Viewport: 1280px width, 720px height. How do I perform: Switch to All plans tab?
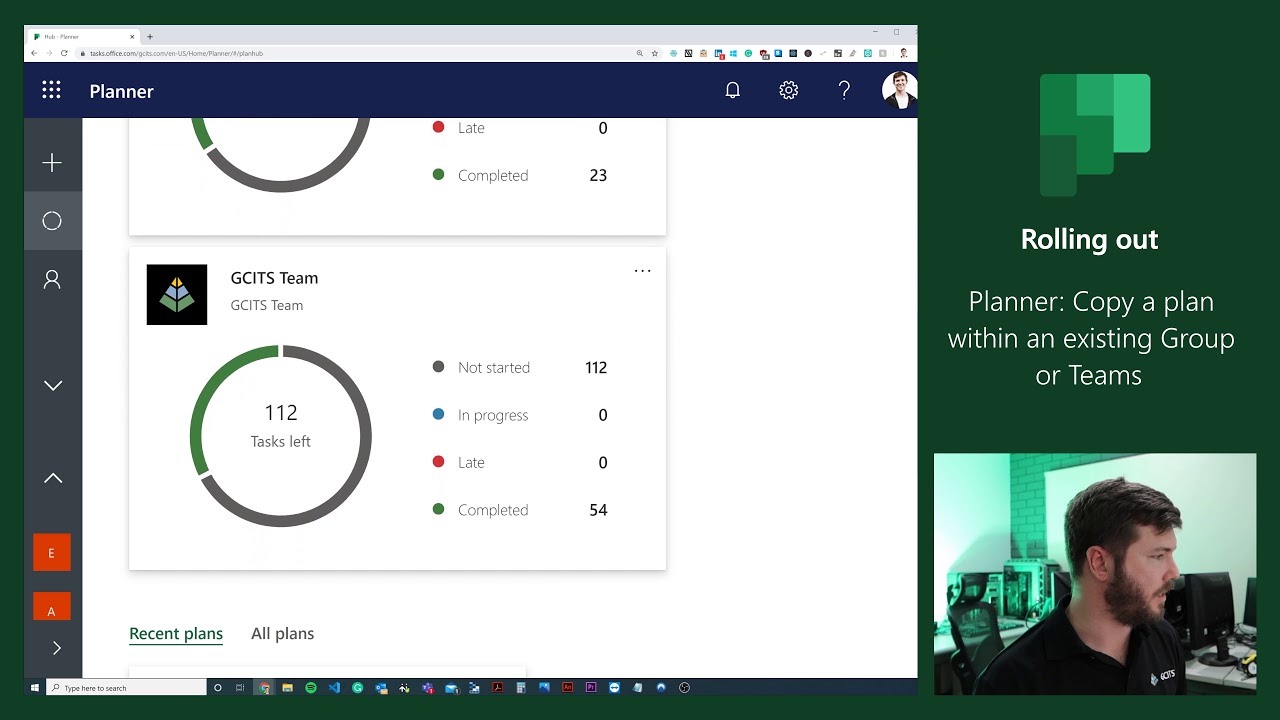[282, 633]
